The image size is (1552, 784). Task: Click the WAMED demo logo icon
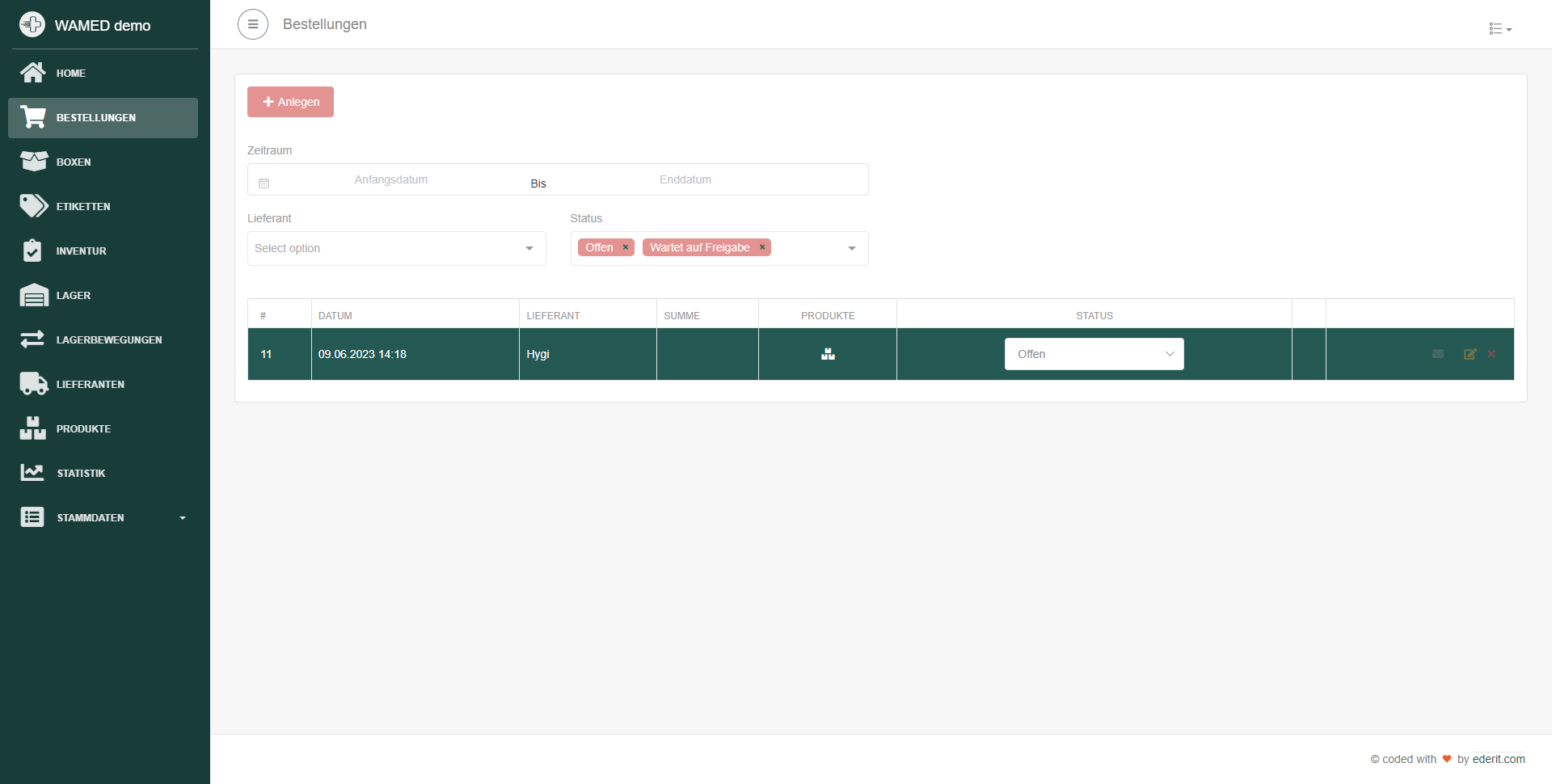(32, 25)
